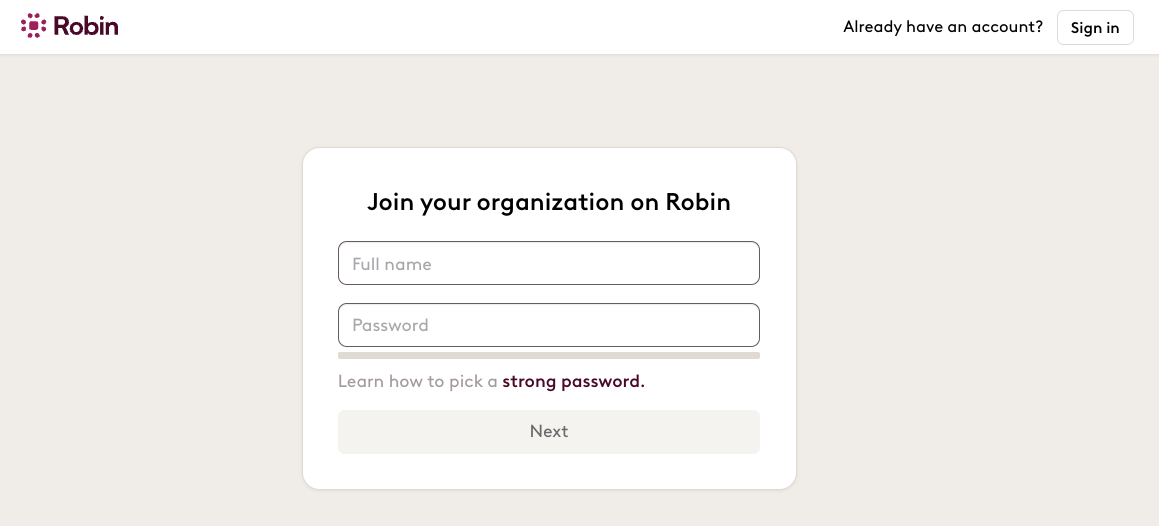Open the strong password help link
The height and width of the screenshot is (526, 1159).
pyautogui.click(x=573, y=381)
